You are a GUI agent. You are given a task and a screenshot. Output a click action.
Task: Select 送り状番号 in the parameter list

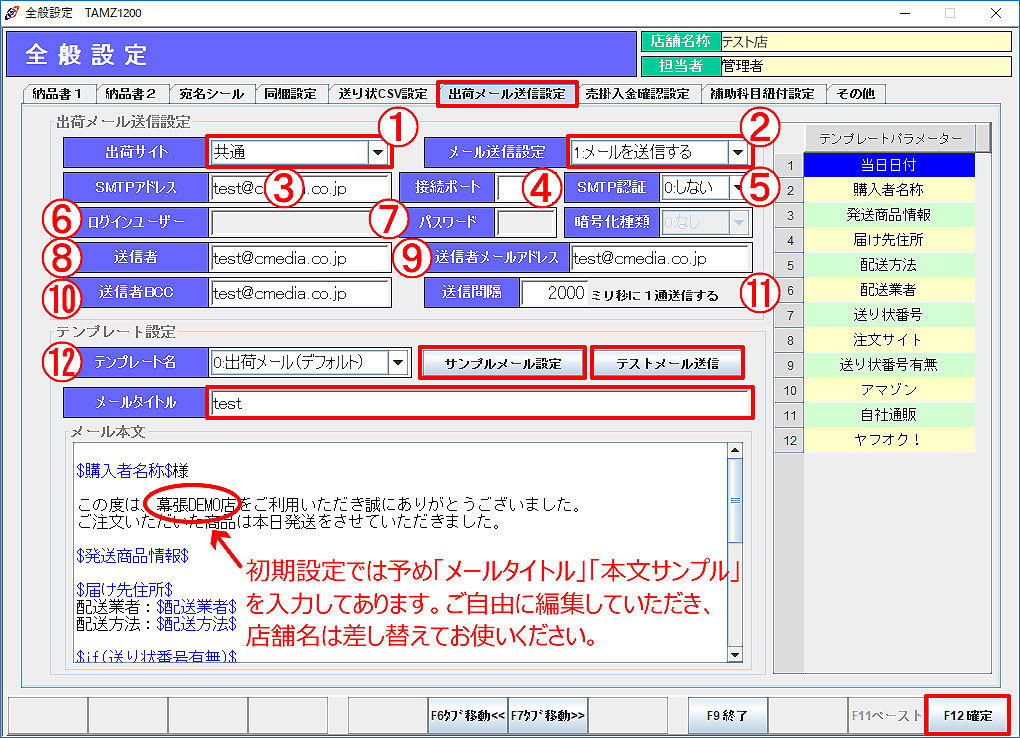point(888,315)
